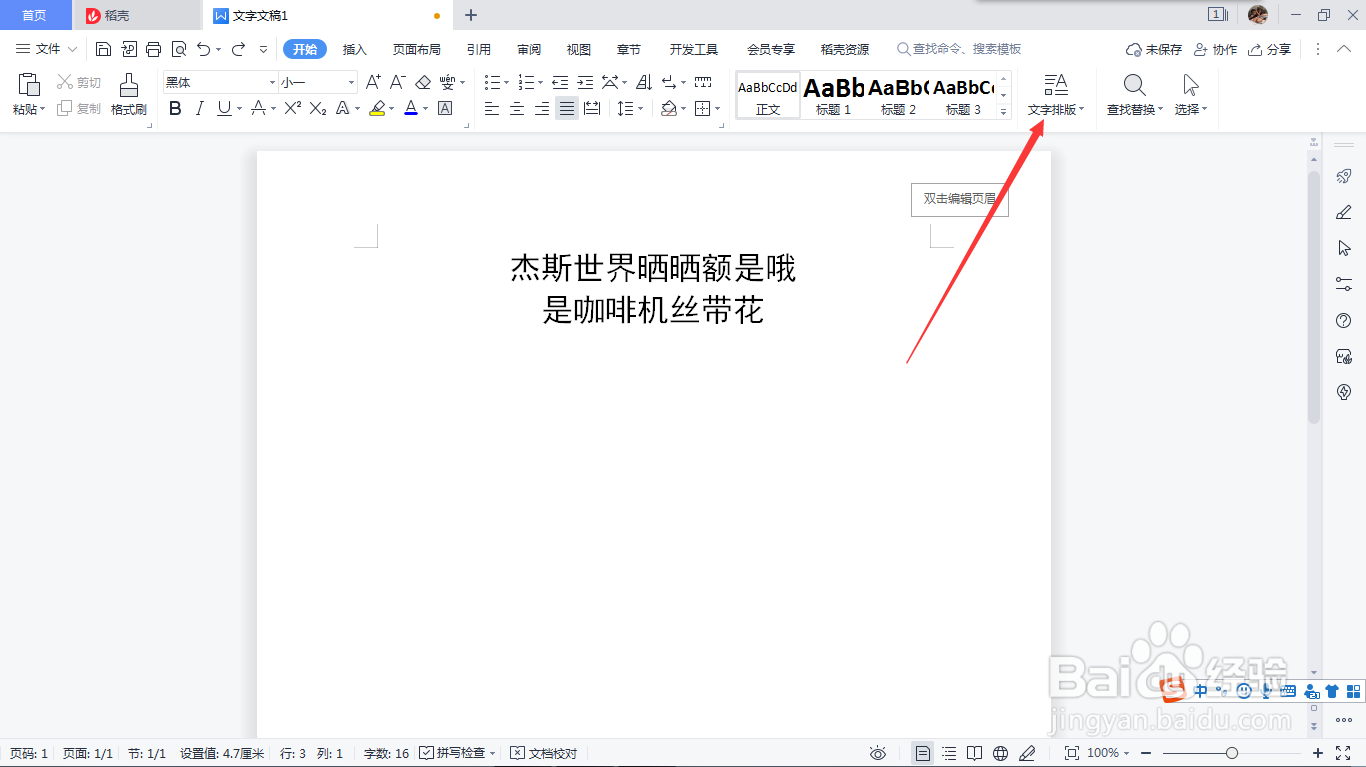Expand the font size dropdown

pos(347,81)
